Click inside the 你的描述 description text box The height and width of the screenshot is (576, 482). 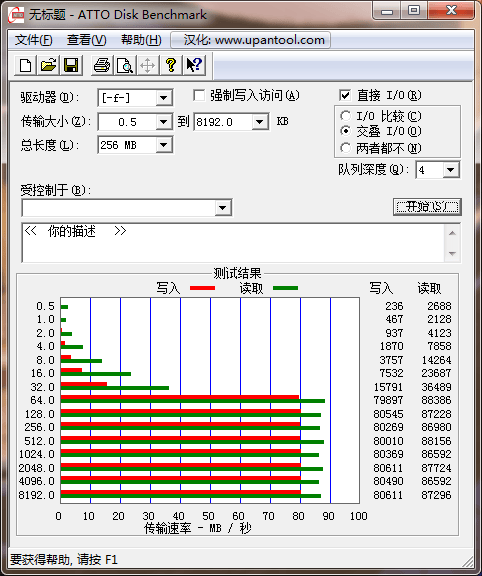(x=233, y=242)
